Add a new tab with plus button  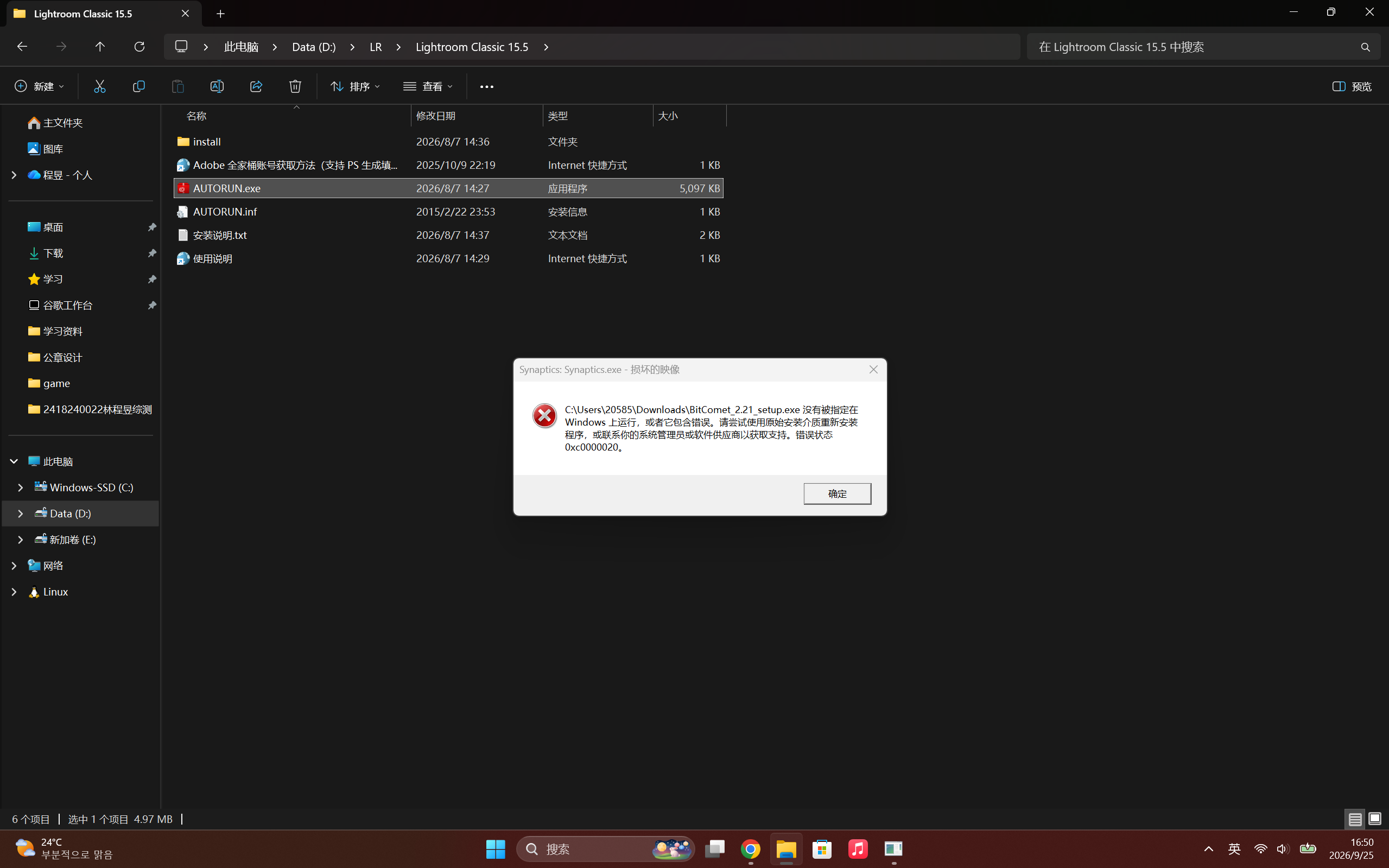[220, 14]
